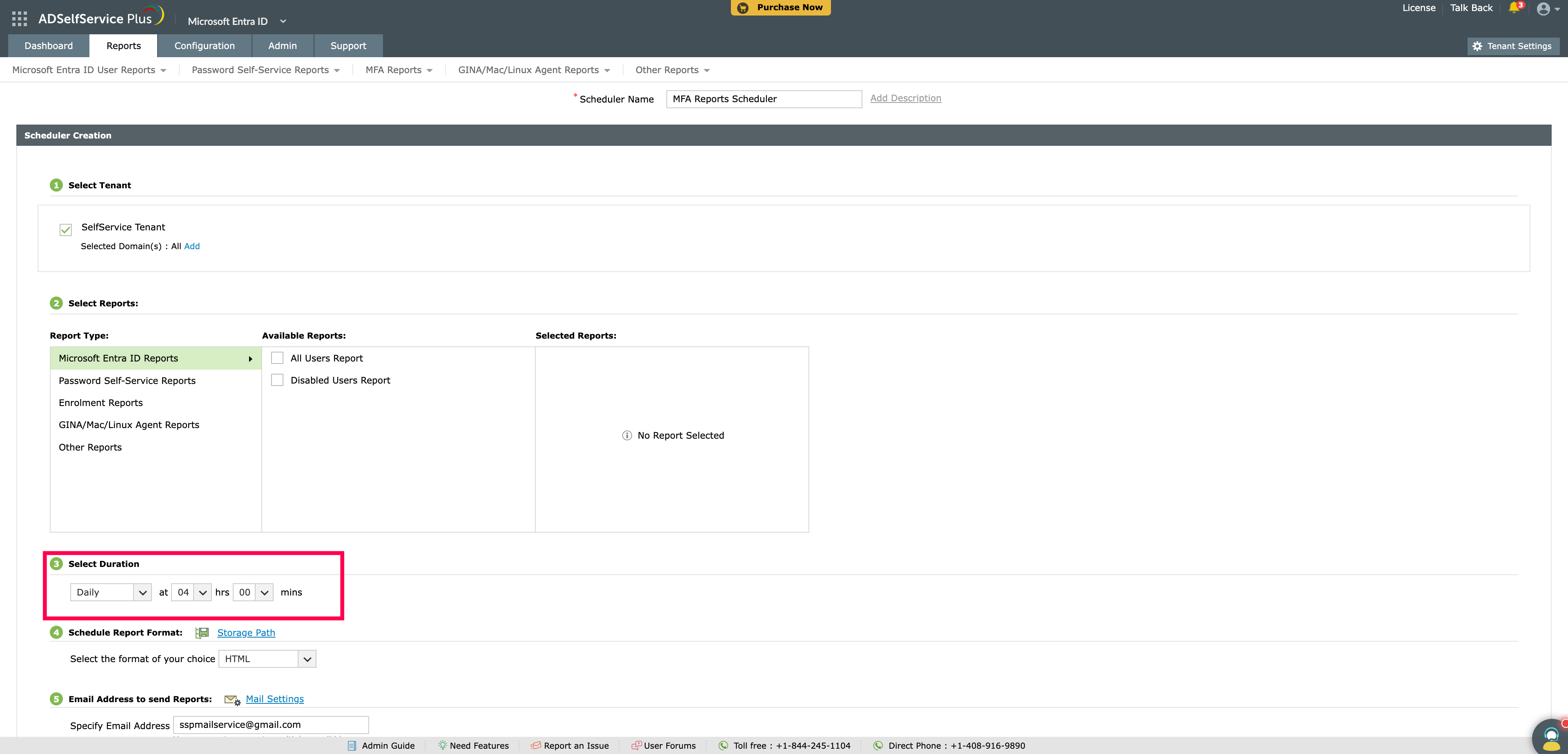Switch to the Dashboard tab
Viewport: 1568px width, 754px height.
[x=49, y=46]
